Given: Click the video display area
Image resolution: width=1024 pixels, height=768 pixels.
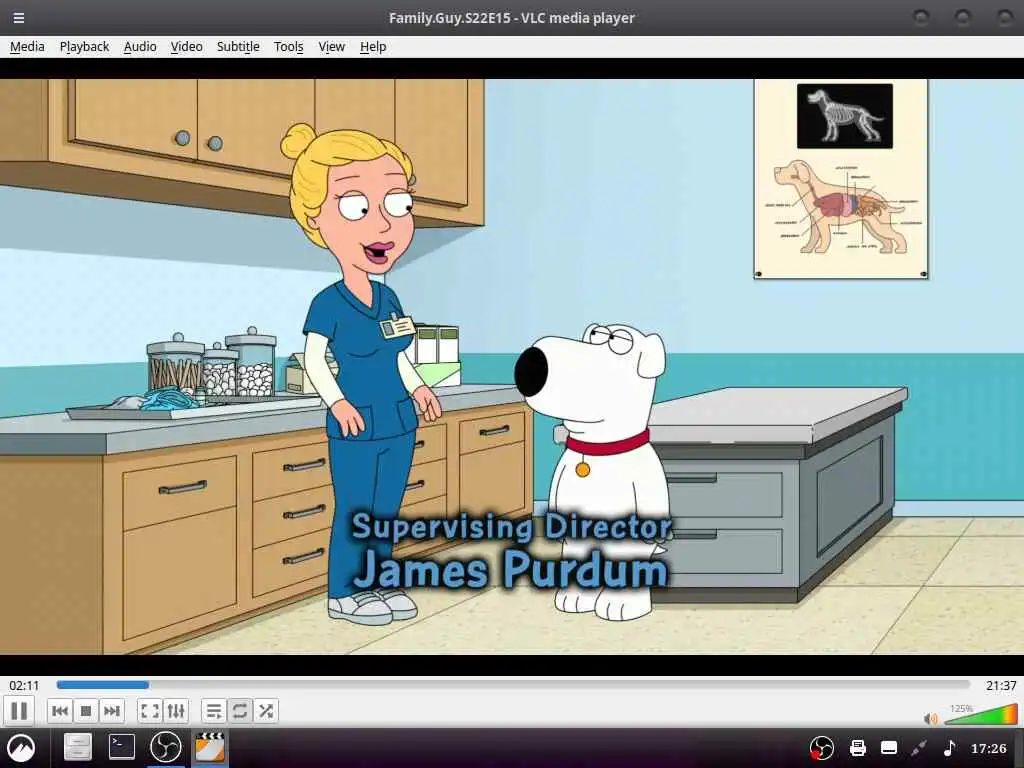Looking at the screenshot, I should [512, 367].
